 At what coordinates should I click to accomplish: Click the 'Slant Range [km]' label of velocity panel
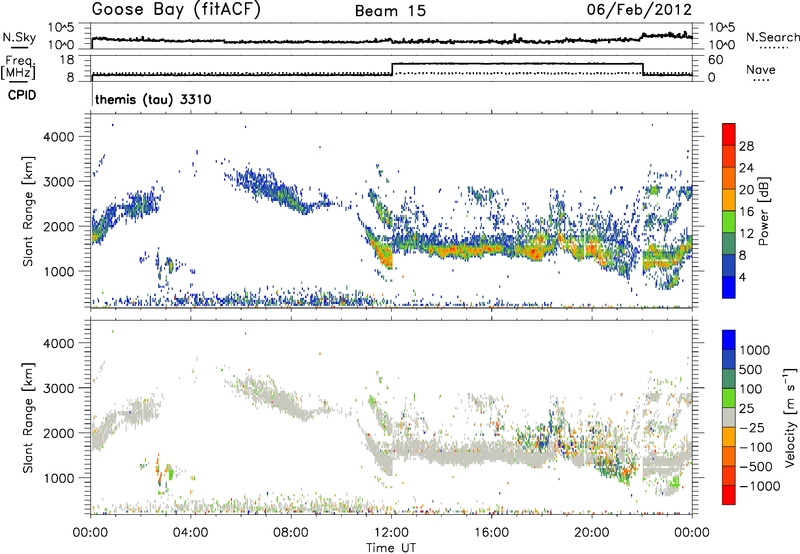pos(28,417)
